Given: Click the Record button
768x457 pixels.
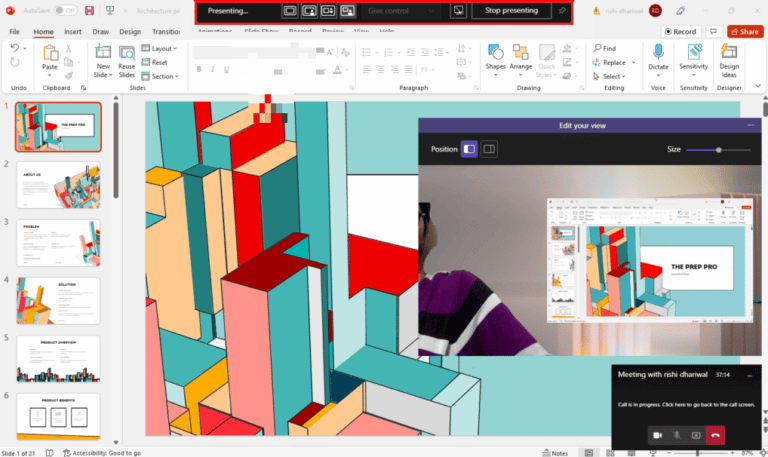Looking at the screenshot, I should point(681,32).
